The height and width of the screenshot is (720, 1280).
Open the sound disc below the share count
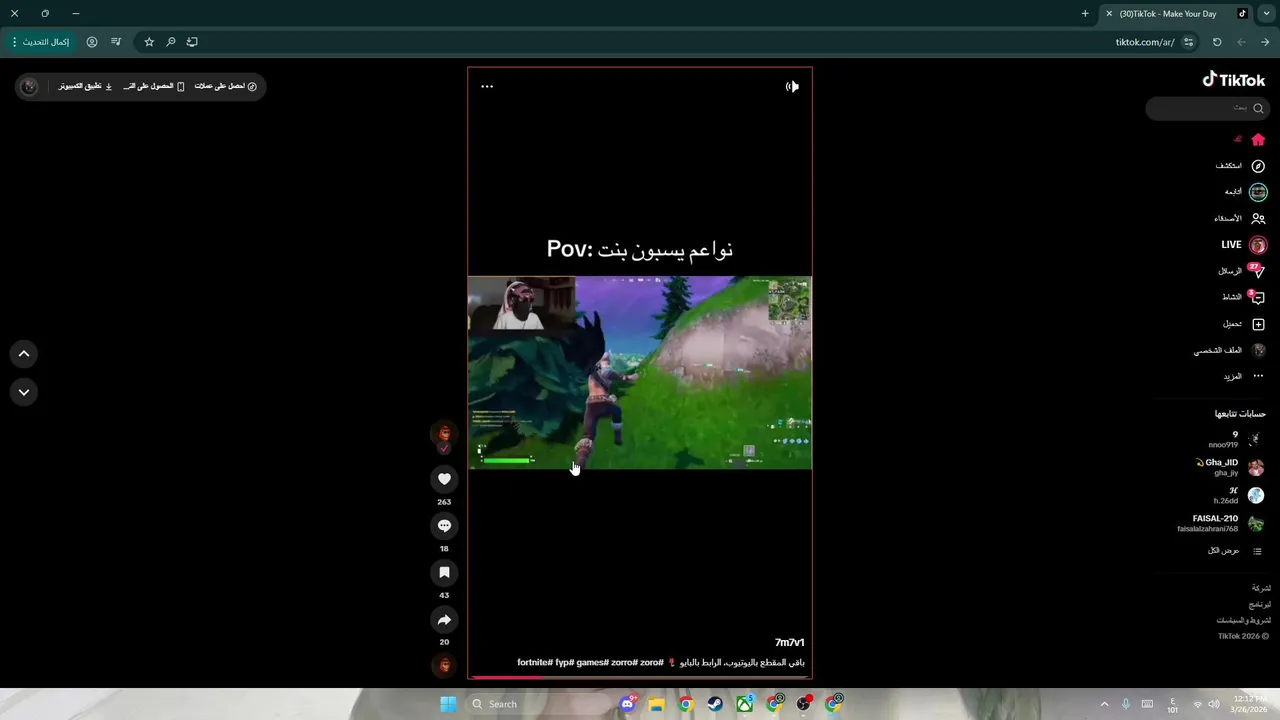445,665
